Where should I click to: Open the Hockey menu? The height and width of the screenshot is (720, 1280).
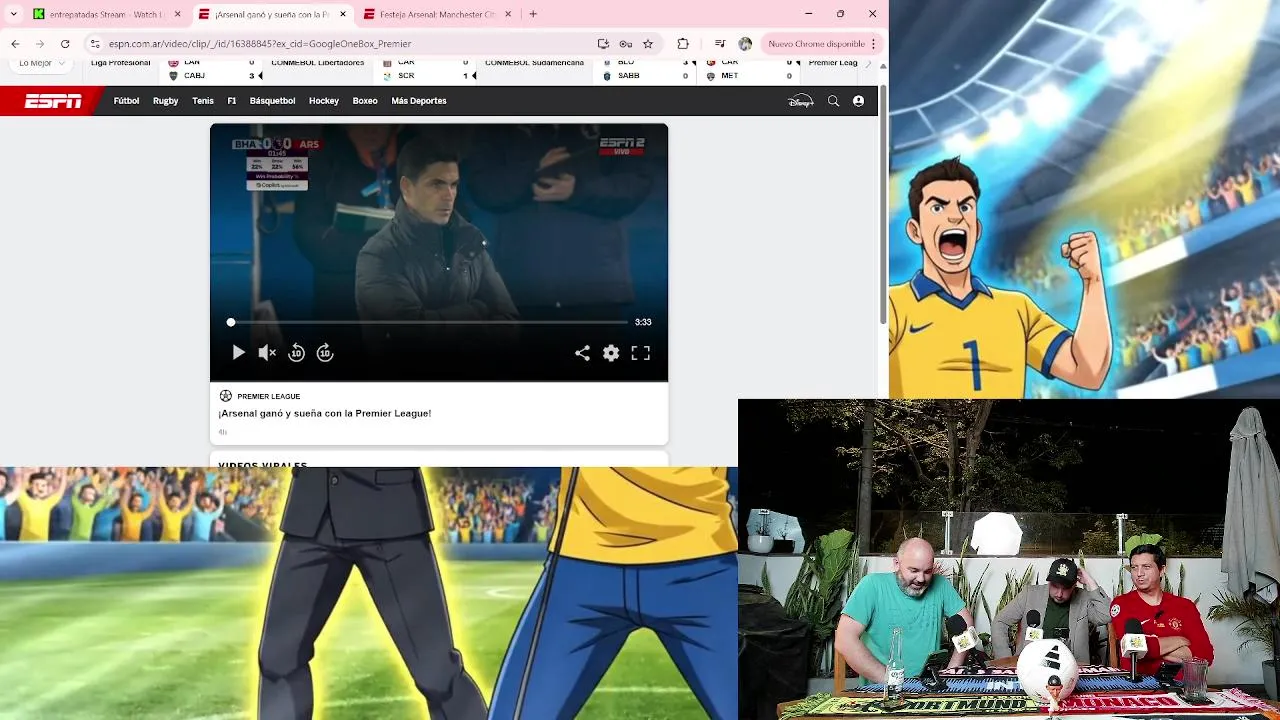pyautogui.click(x=324, y=101)
